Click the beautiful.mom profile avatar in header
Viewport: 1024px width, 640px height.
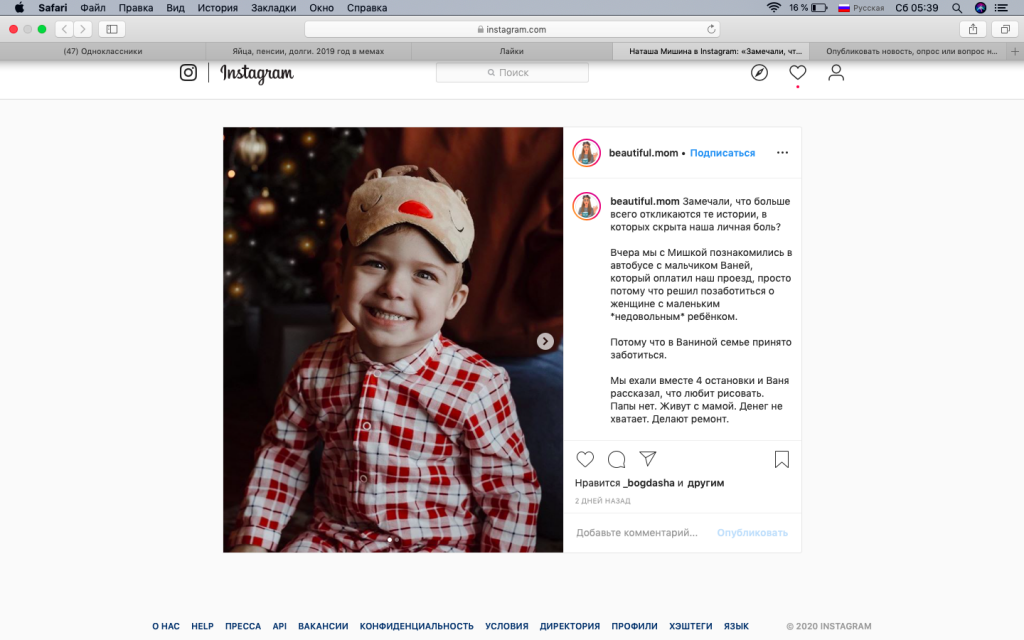pyautogui.click(x=586, y=153)
